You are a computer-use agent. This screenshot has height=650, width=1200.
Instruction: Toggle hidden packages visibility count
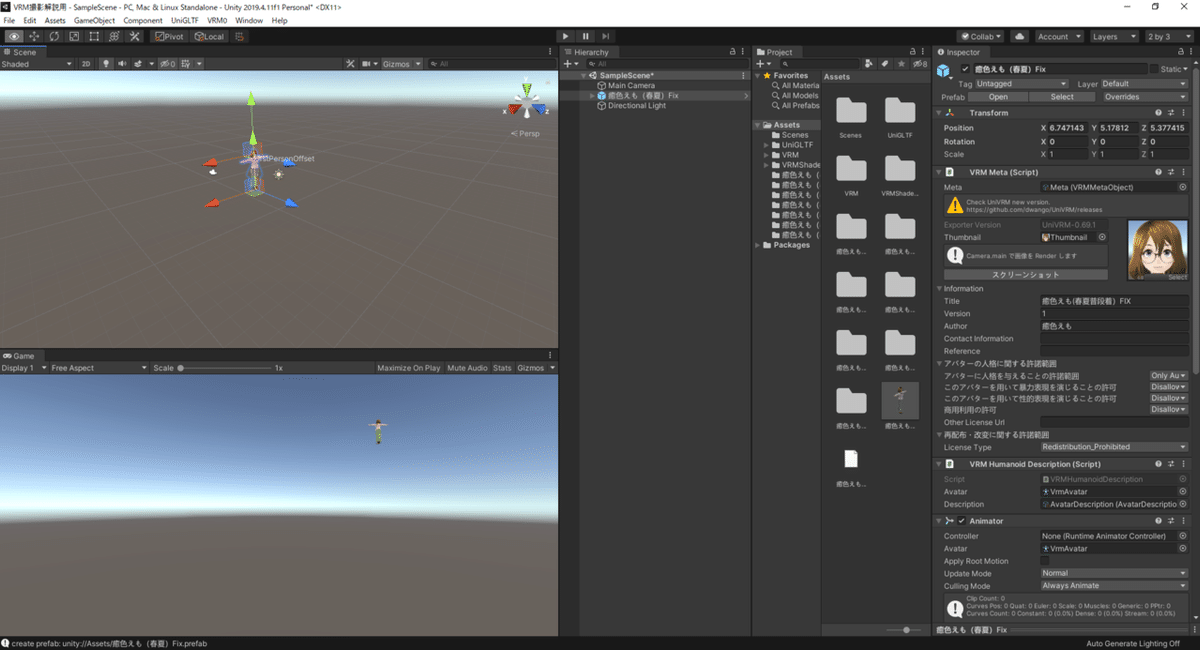tap(920, 64)
